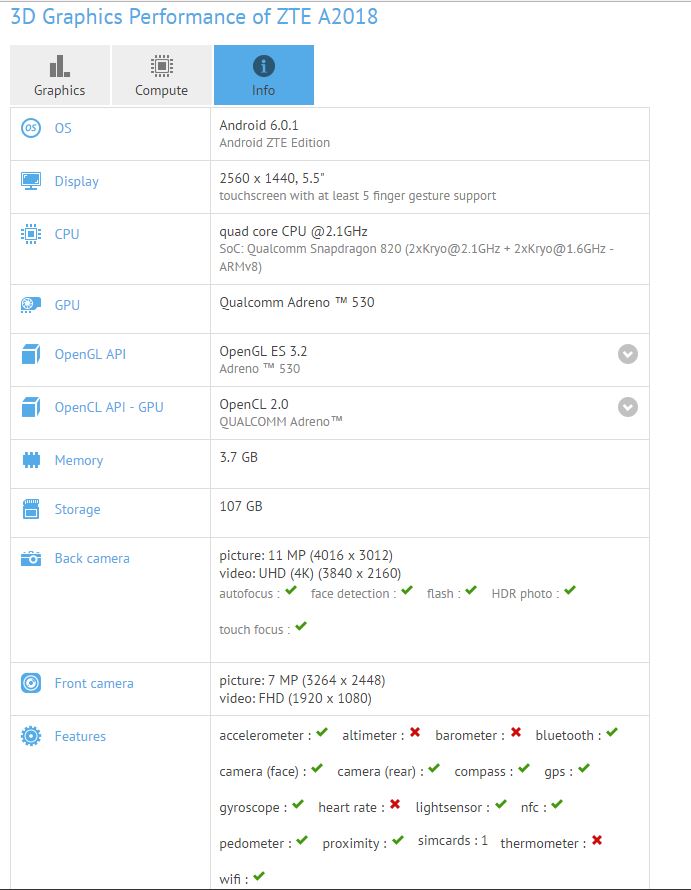
Task: Click the OS label link
Action: pyautogui.click(x=63, y=128)
